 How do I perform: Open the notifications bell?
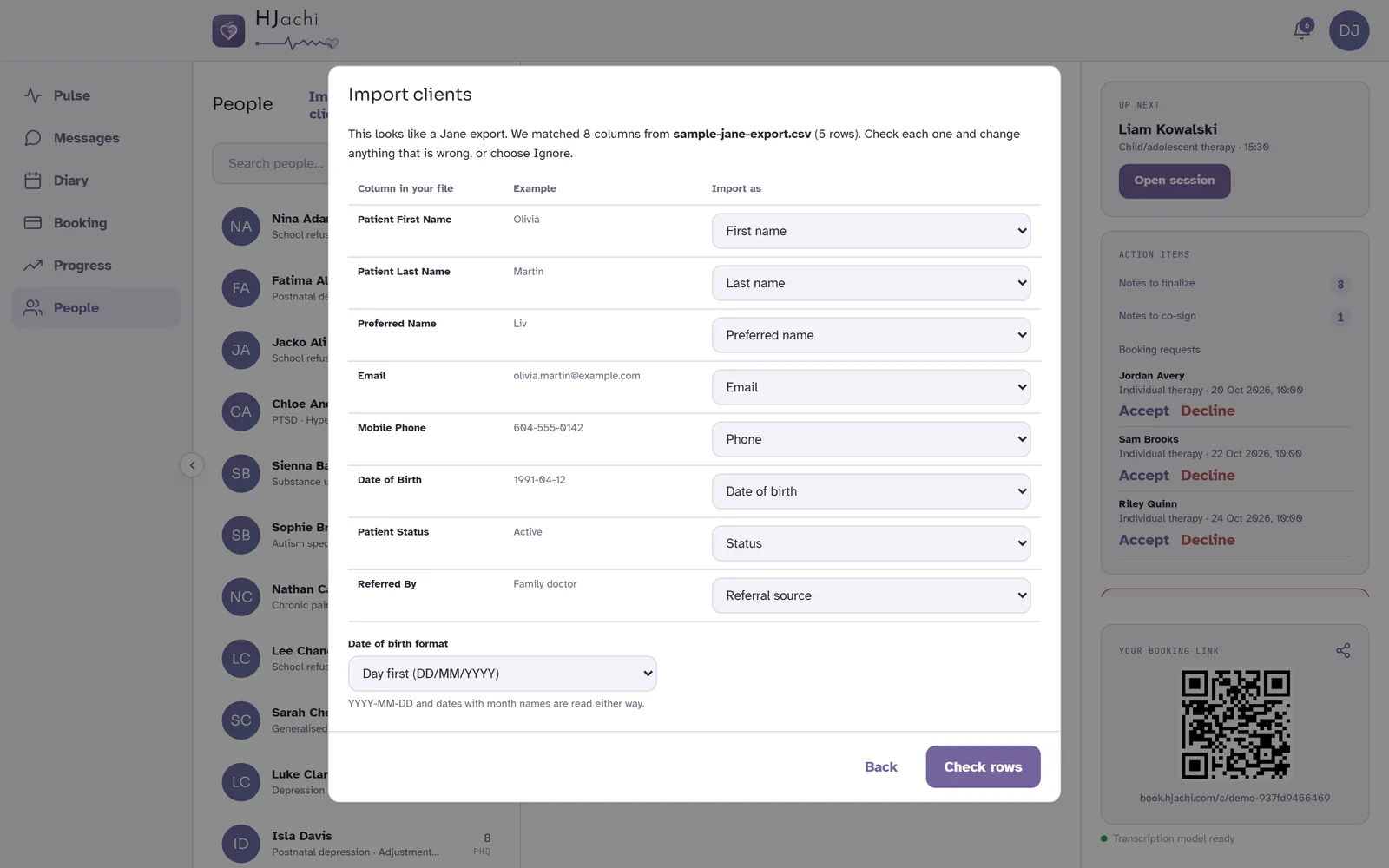click(x=1301, y=30)
